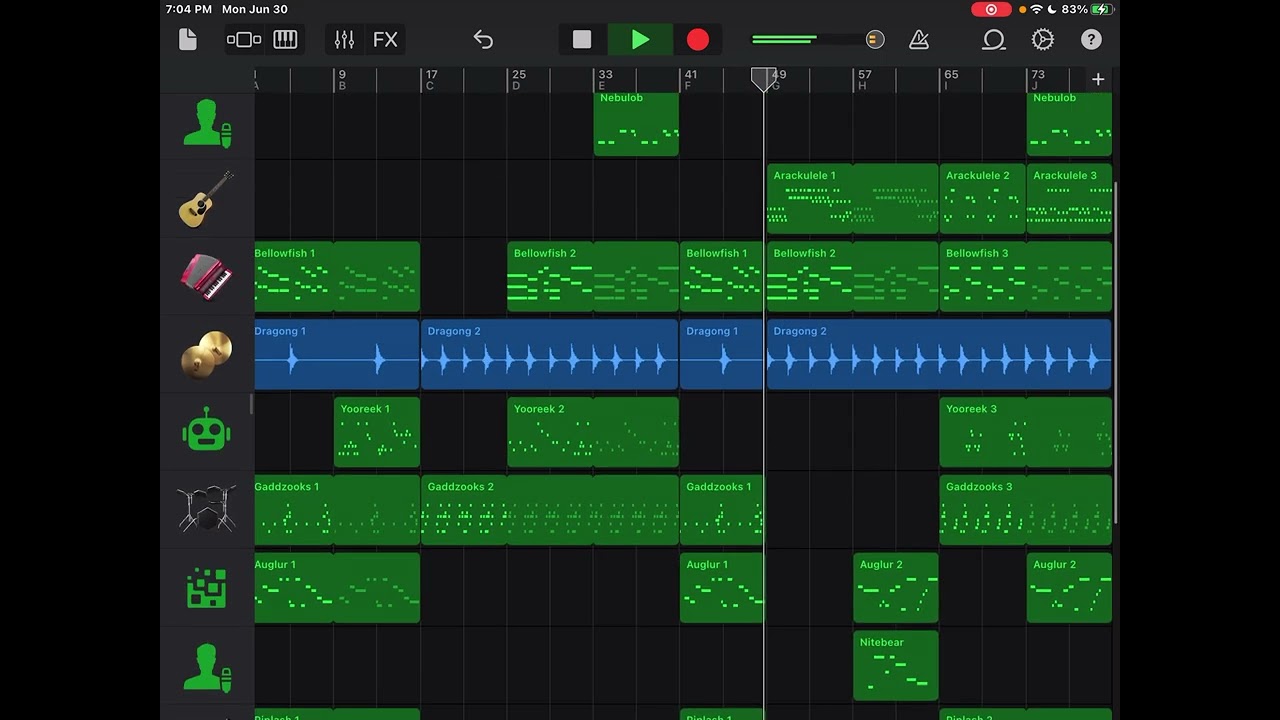Screen dimensions: 1280x720
Task: Select the Arackulele 1 region
Action: [x=853, y=199]
